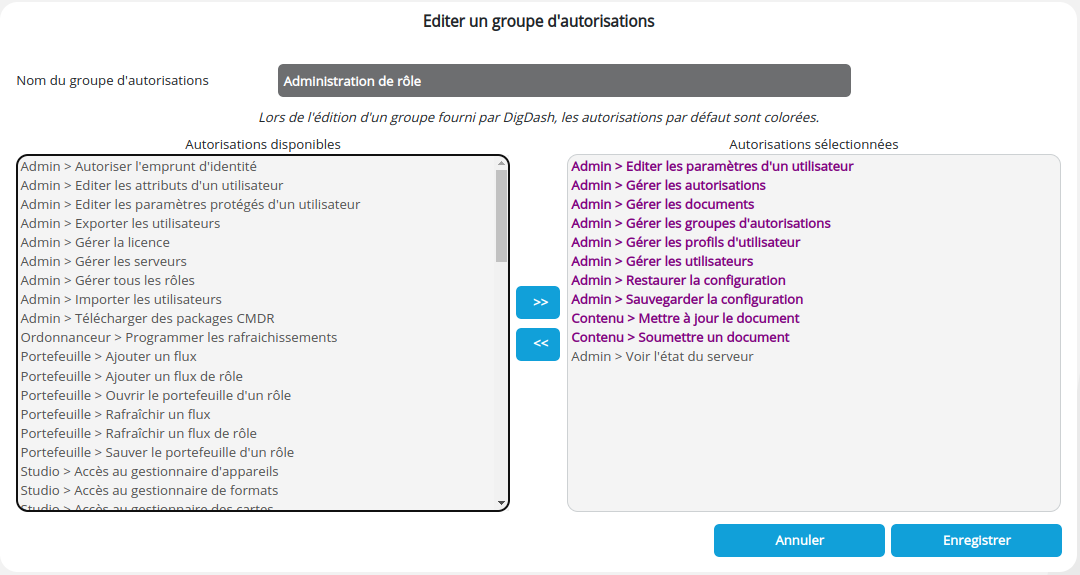Pick 'Admin > Restaurer la configuration' entry
This screenshot has height=575, width=1080.
(x=679, y=280)
